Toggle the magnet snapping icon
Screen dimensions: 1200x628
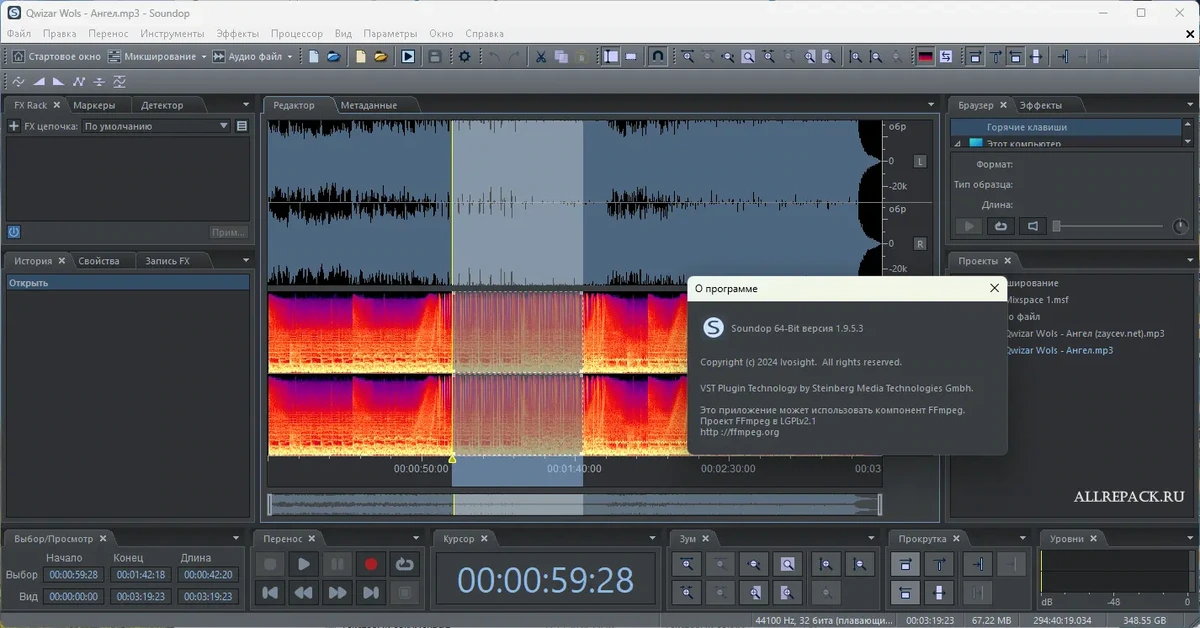(x=657, y=57)
